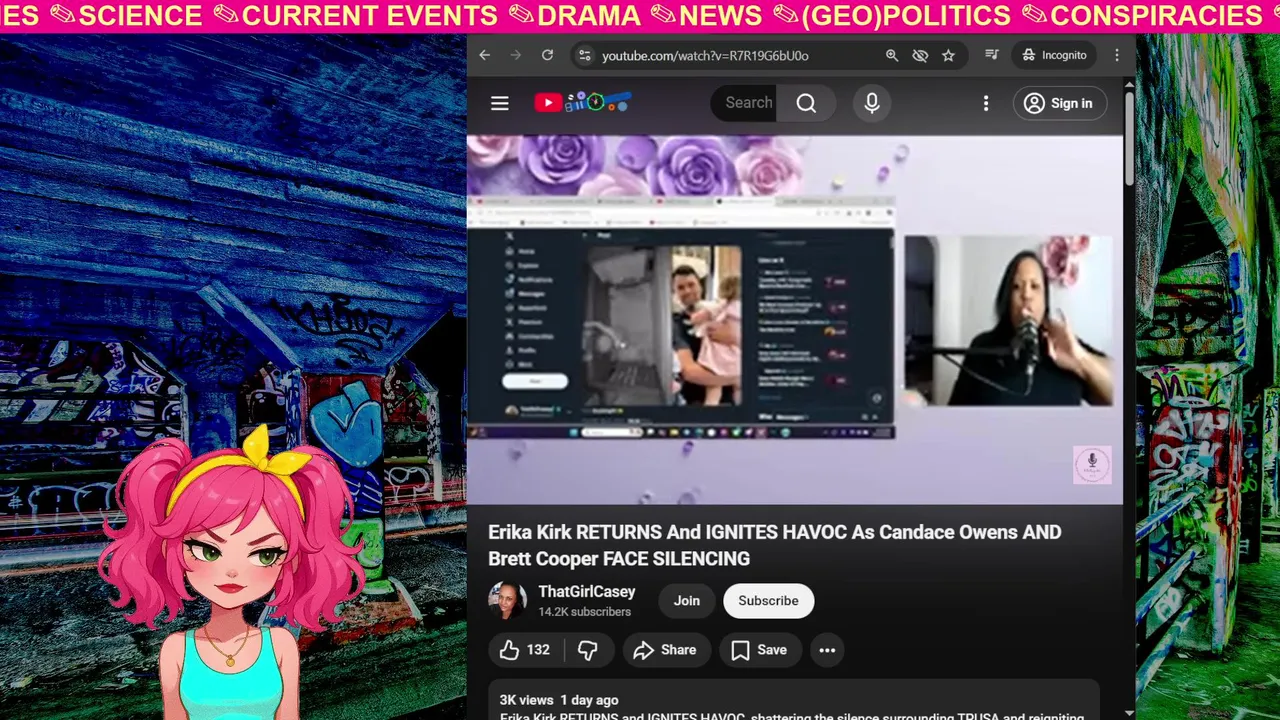Click the Incognito indicator
Screen dimensions: 1280x720
[x=1054, y=55]
